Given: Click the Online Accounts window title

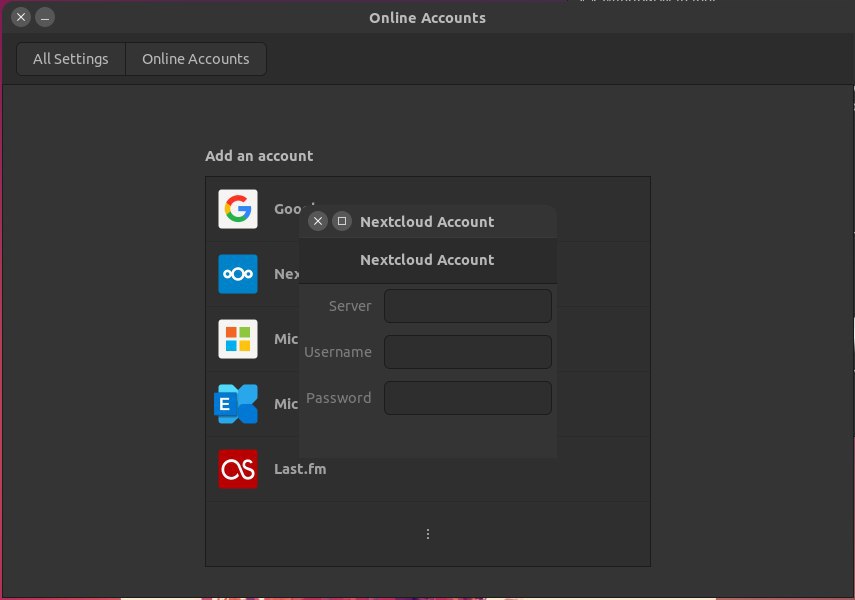Looking at the screenshot, I should pyautogui.click(x=428, y=18).
